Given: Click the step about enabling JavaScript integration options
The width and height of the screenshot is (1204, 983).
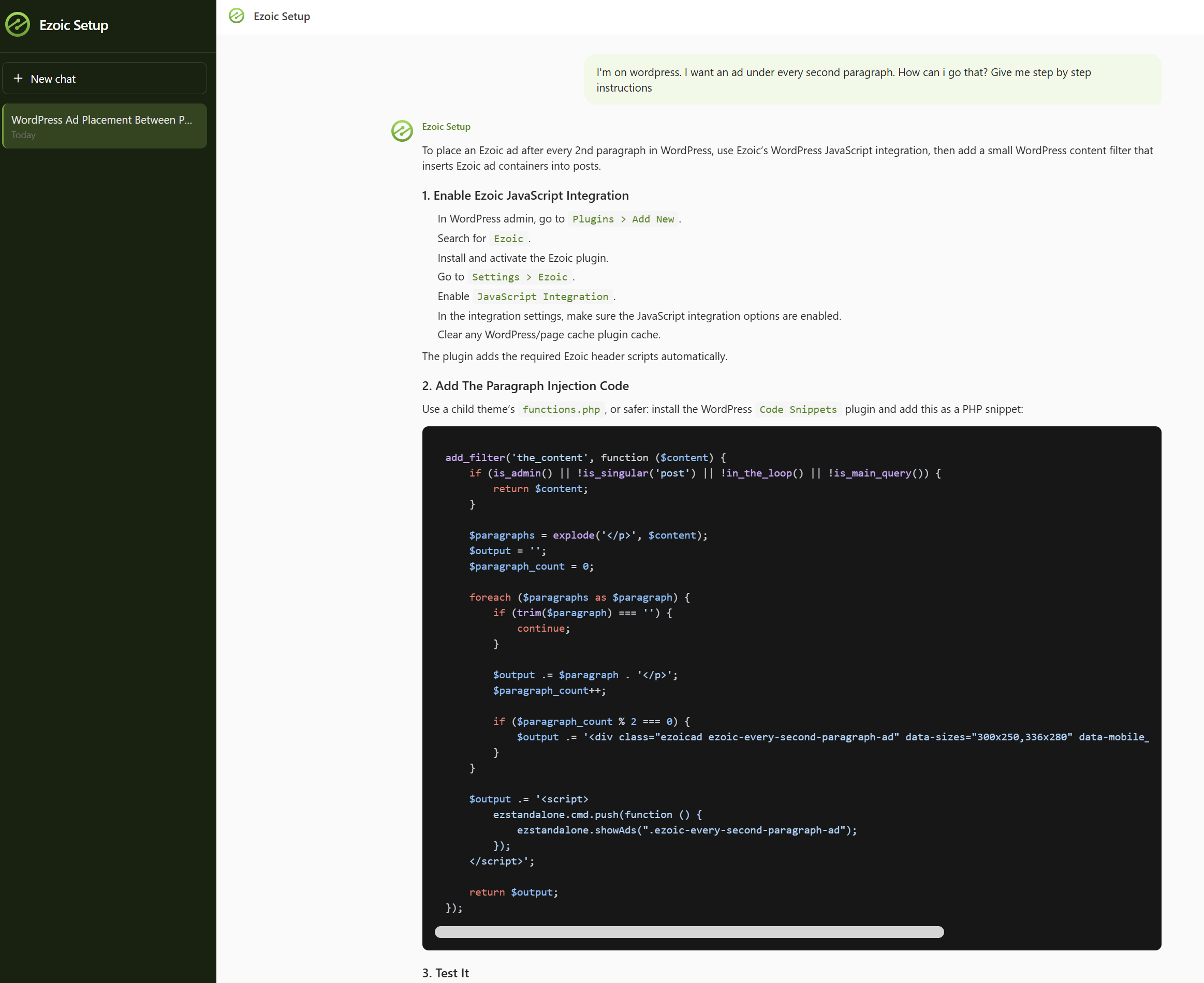Looking at the screenshot, I should [x=639, y=316].
